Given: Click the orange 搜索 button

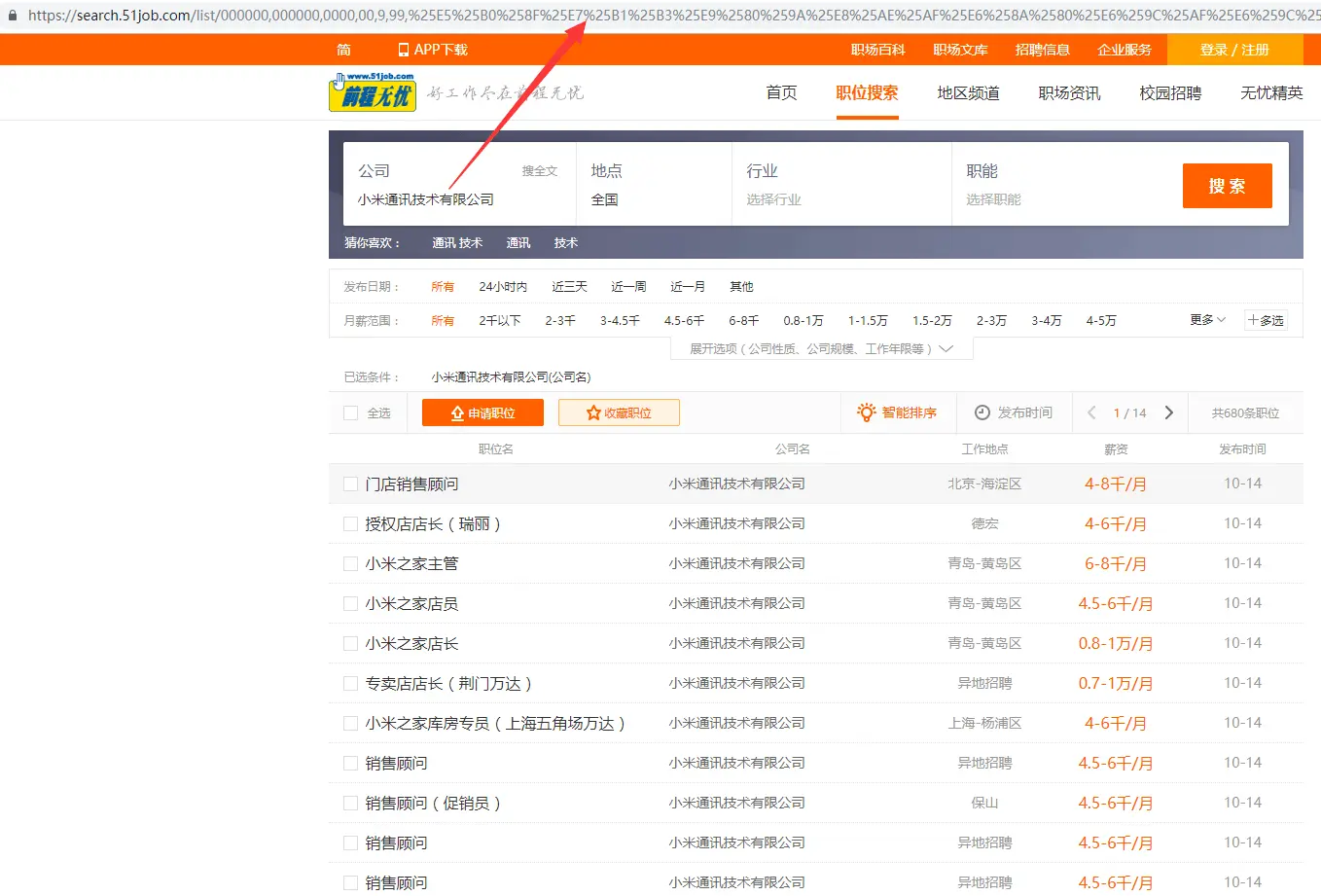Looking at the screenshot, I should [1228, 186].
